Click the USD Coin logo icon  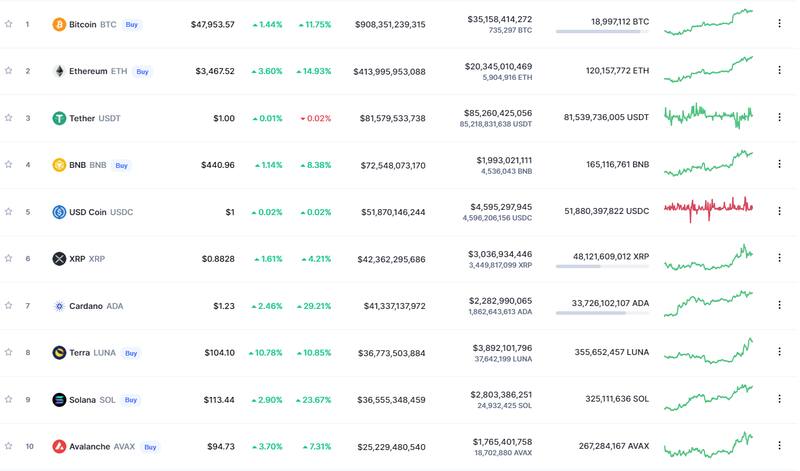click(59, 212)
